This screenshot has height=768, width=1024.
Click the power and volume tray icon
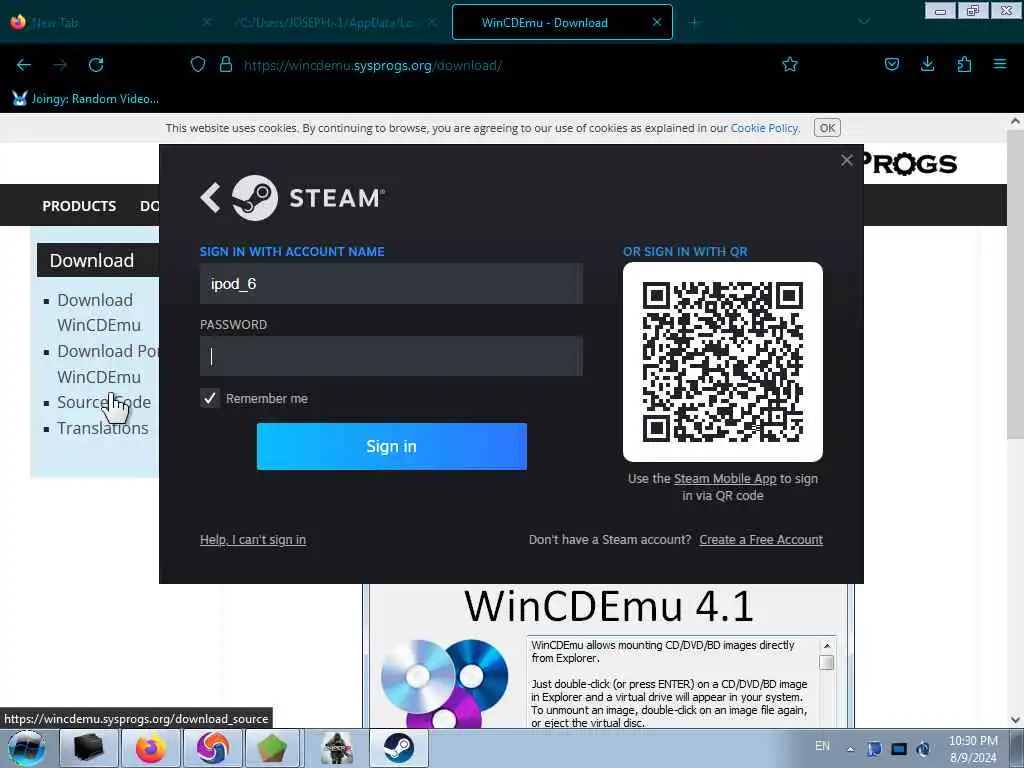coord(923,749)
